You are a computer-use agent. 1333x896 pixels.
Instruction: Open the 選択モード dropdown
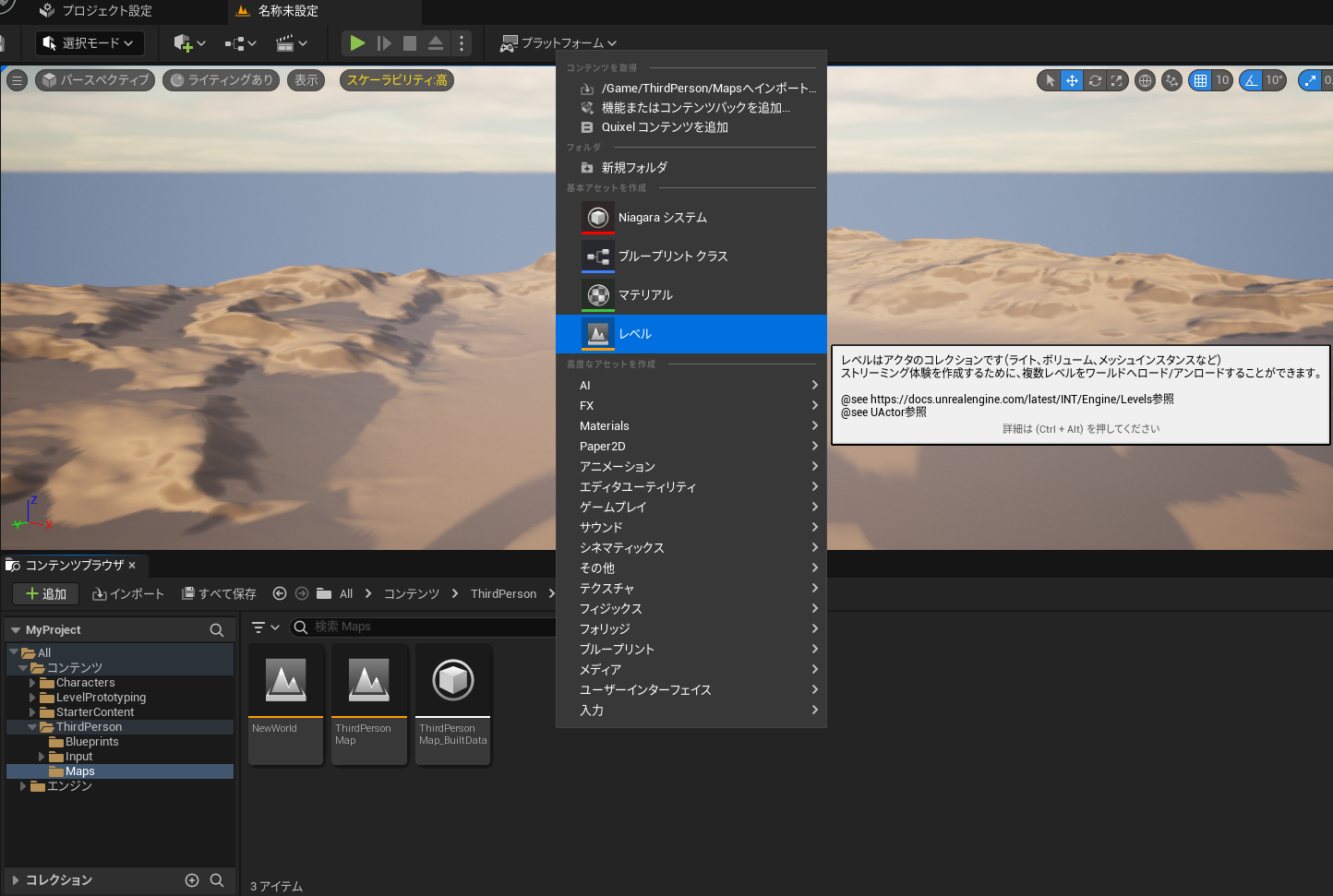point(90,43)
